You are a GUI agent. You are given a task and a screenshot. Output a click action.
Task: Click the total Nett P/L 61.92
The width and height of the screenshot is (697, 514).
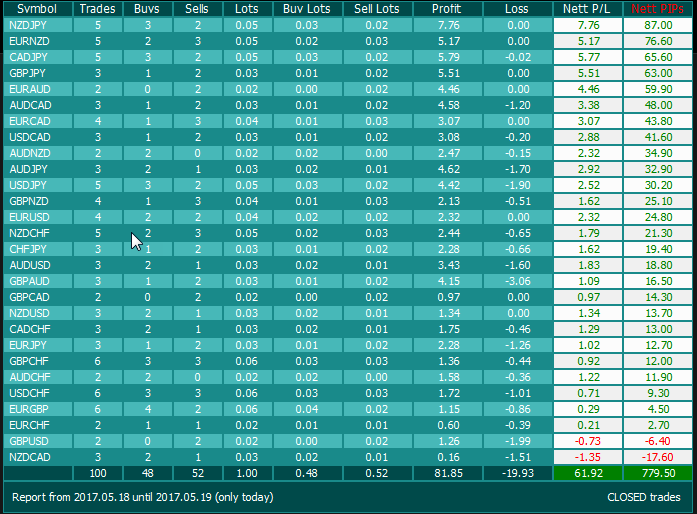pyautogui.click(x=588, y=473)
